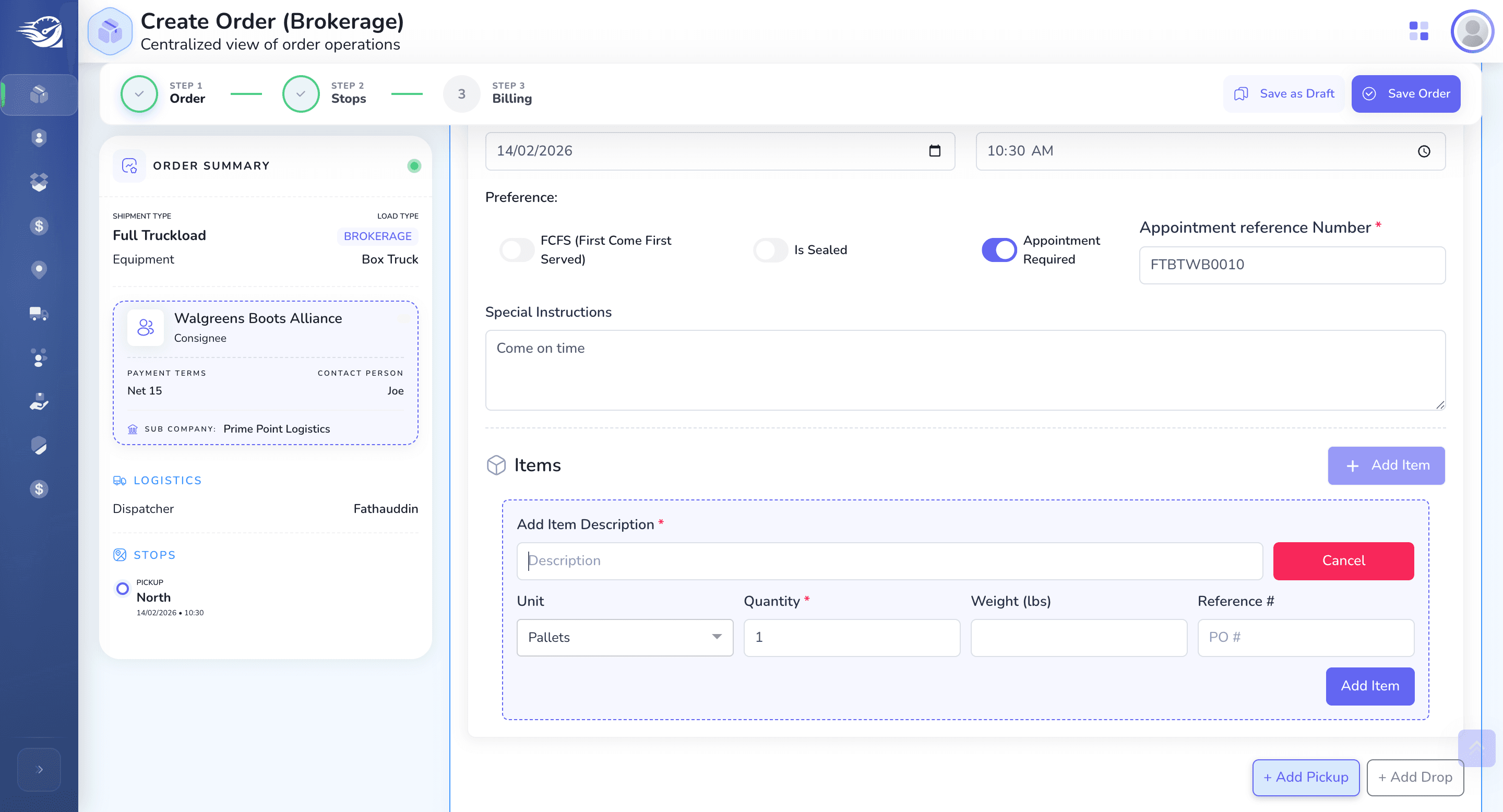Open the user badge icon in sidebar
The image size is (1503, 812).
coord(39,138)
